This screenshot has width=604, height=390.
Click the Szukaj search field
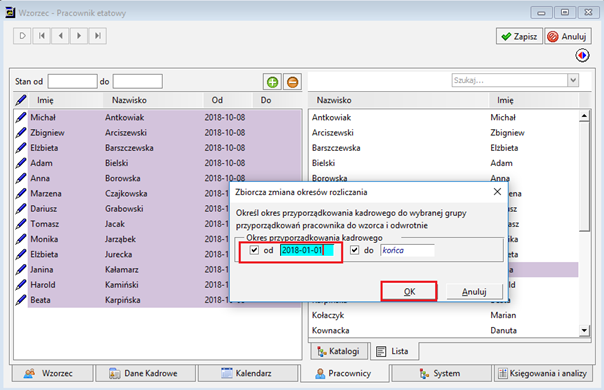click(x=510, y=80)
